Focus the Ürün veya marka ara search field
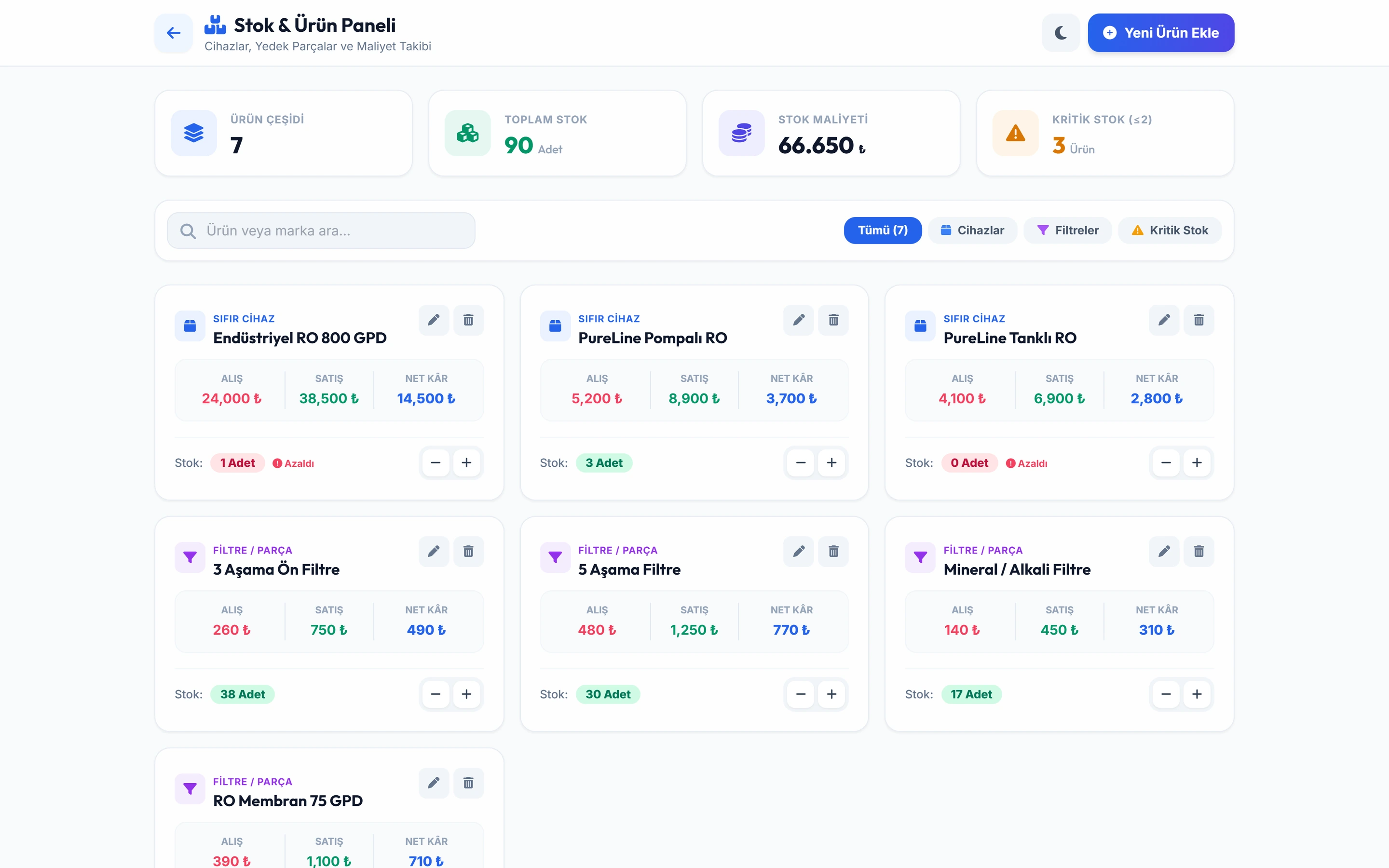 (x=321, y=231)
